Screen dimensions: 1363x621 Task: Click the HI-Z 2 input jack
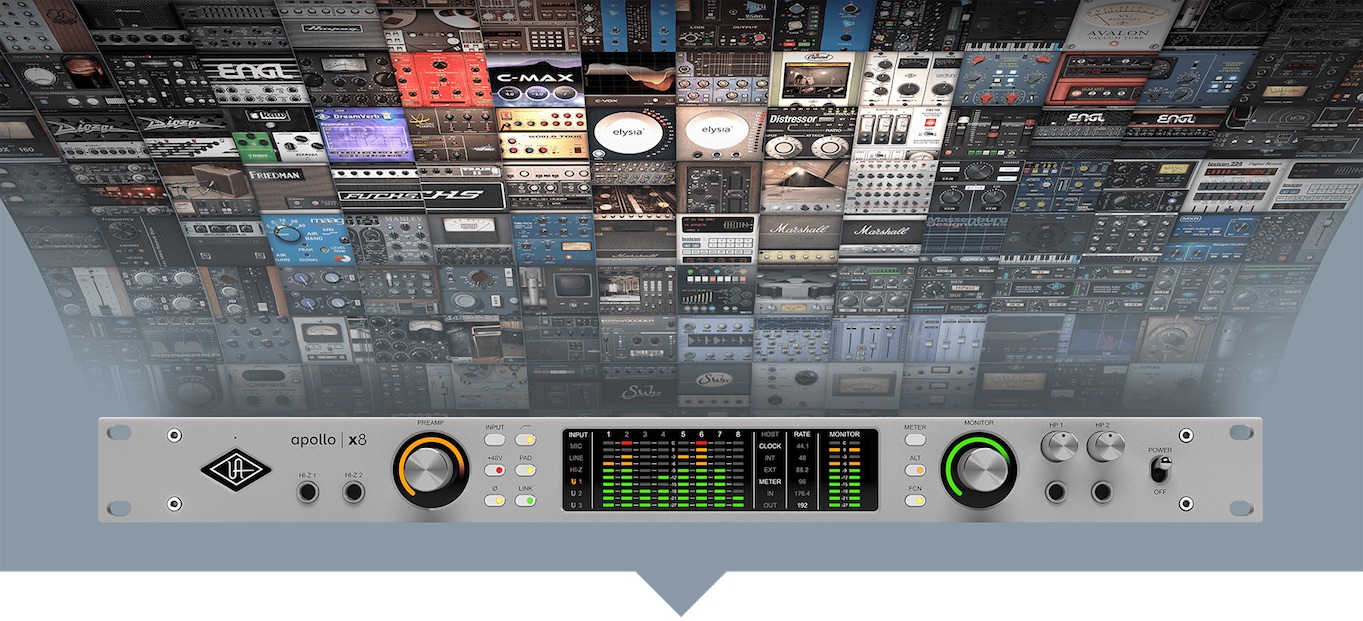coord(353,493)
